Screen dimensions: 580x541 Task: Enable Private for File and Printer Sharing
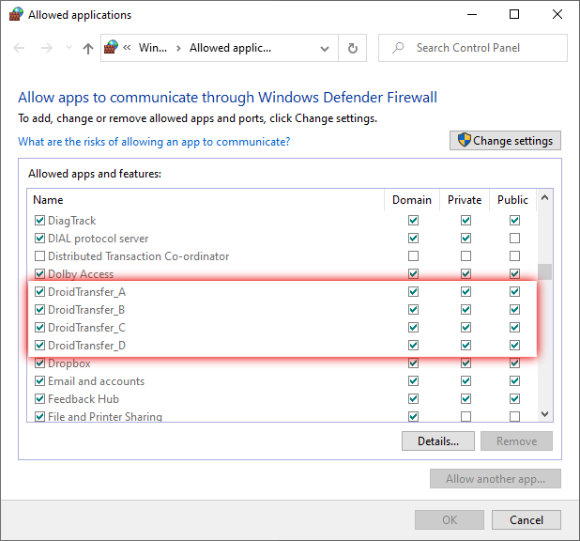tap(466, 417)
